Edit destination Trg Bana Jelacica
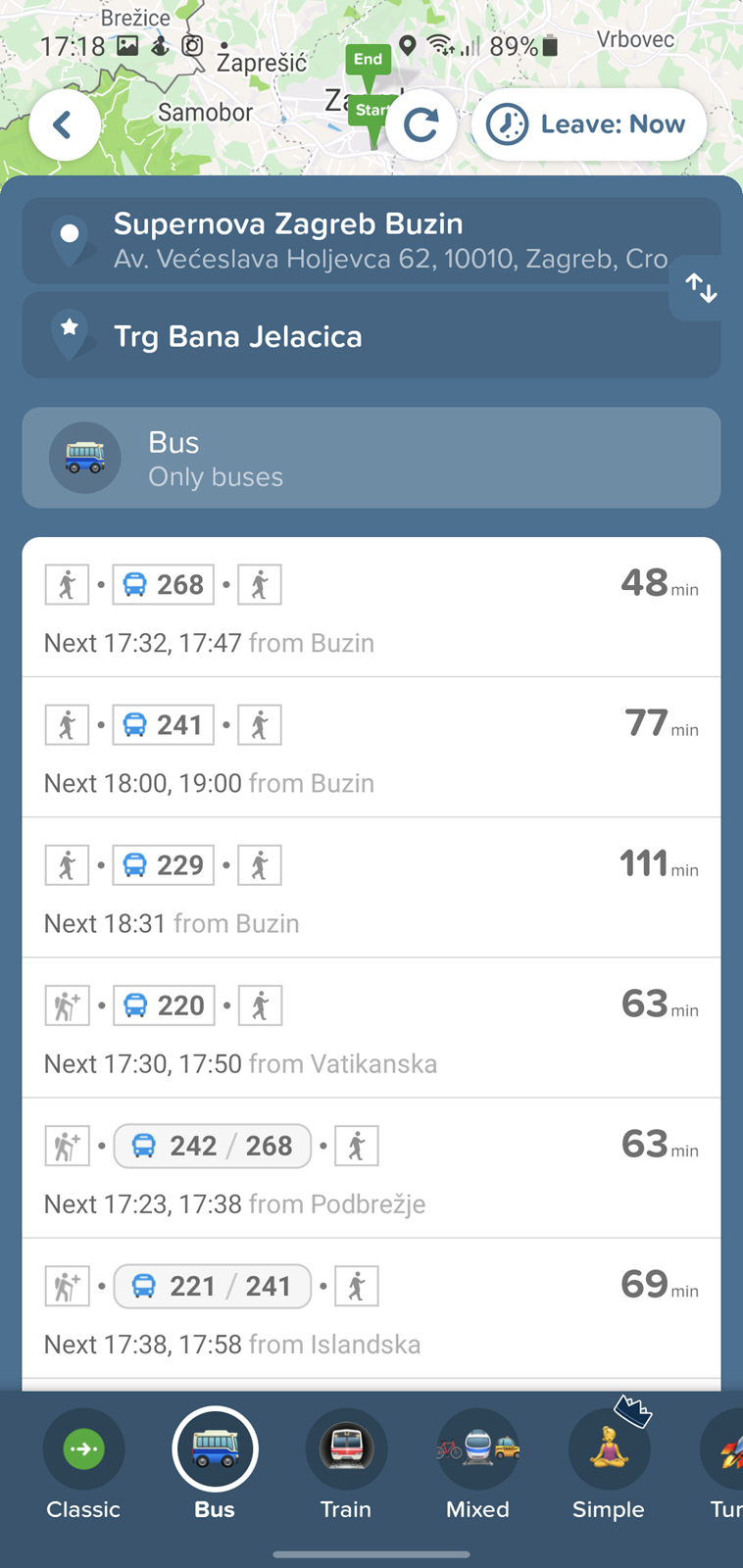Image resolution: width=743 pixels, height=1568 pixels. click(x=371, y=336)
